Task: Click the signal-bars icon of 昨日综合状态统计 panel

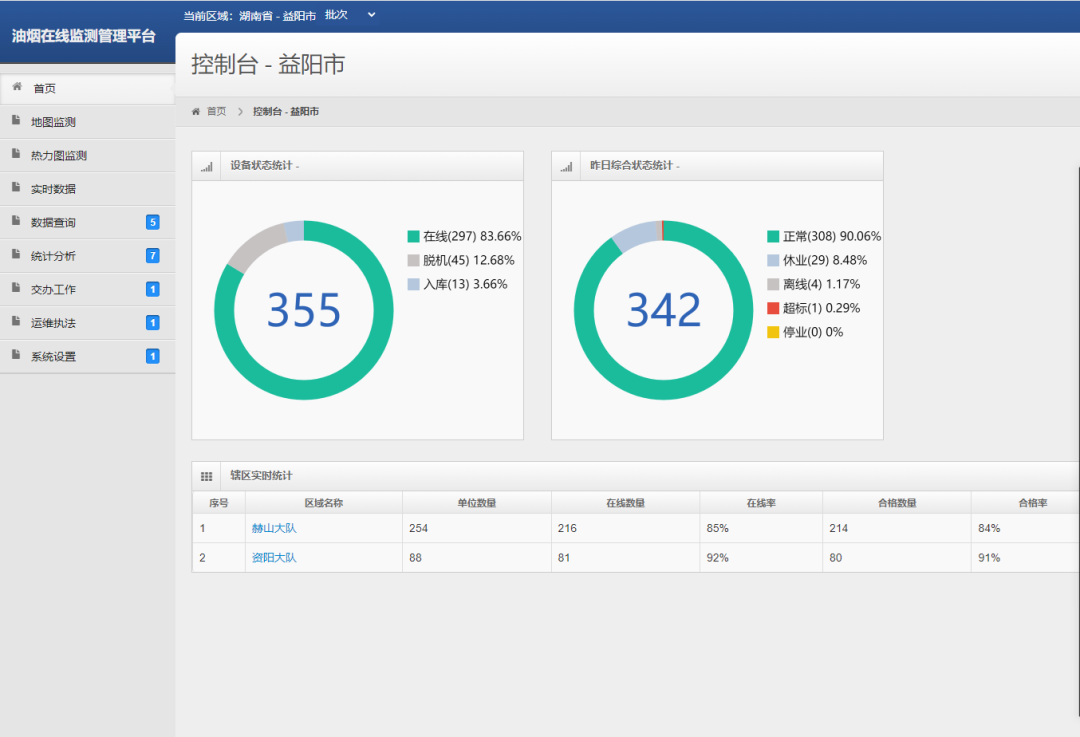Action: pyautogui.click(x=566, y=167)
